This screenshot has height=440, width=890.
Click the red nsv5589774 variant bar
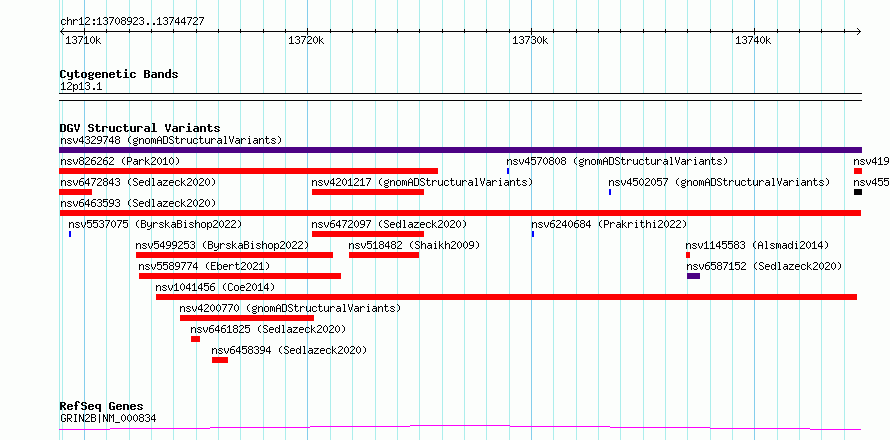(x=240, y=276)
